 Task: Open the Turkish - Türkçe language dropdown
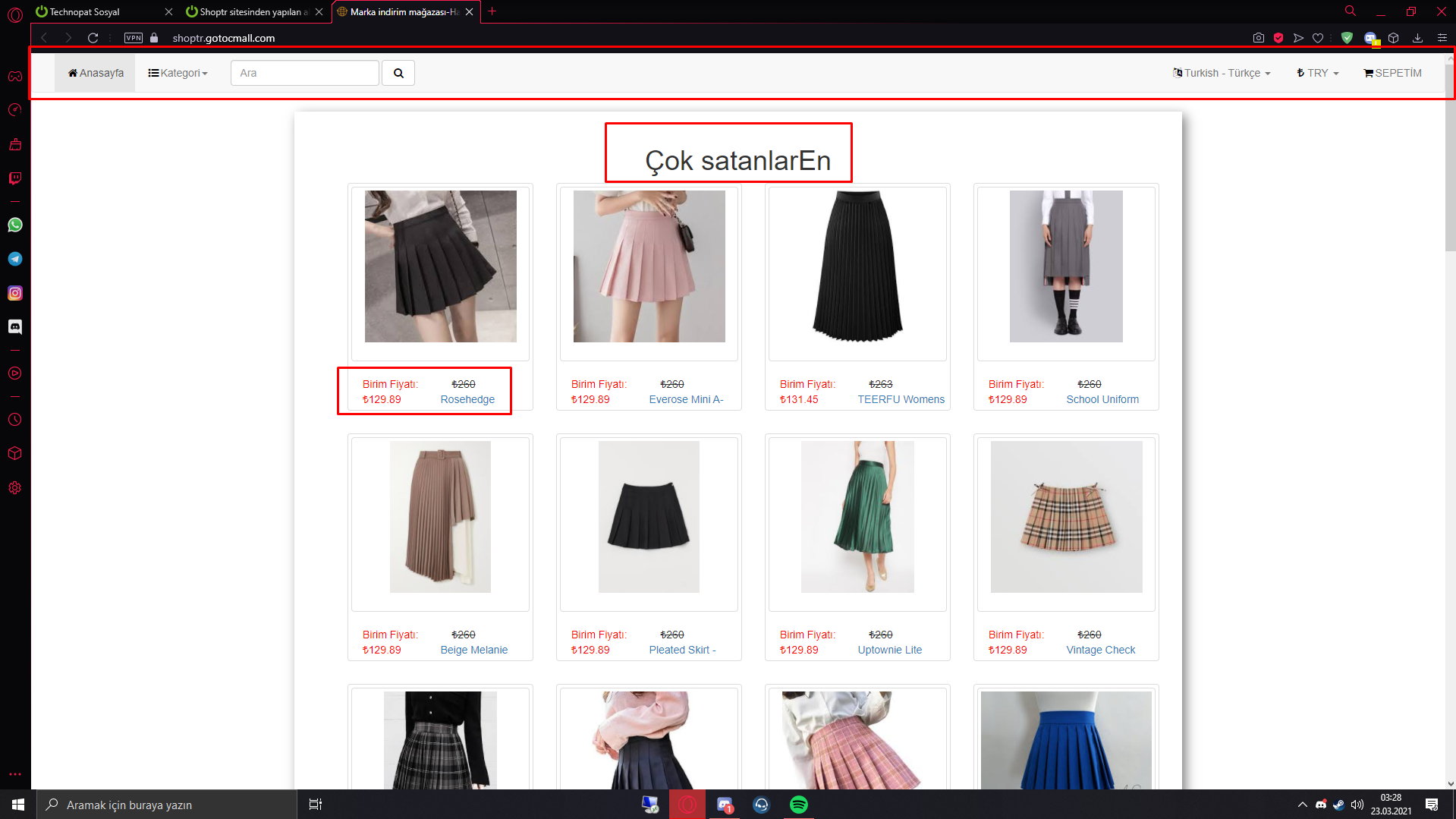tap(1222, 73)
